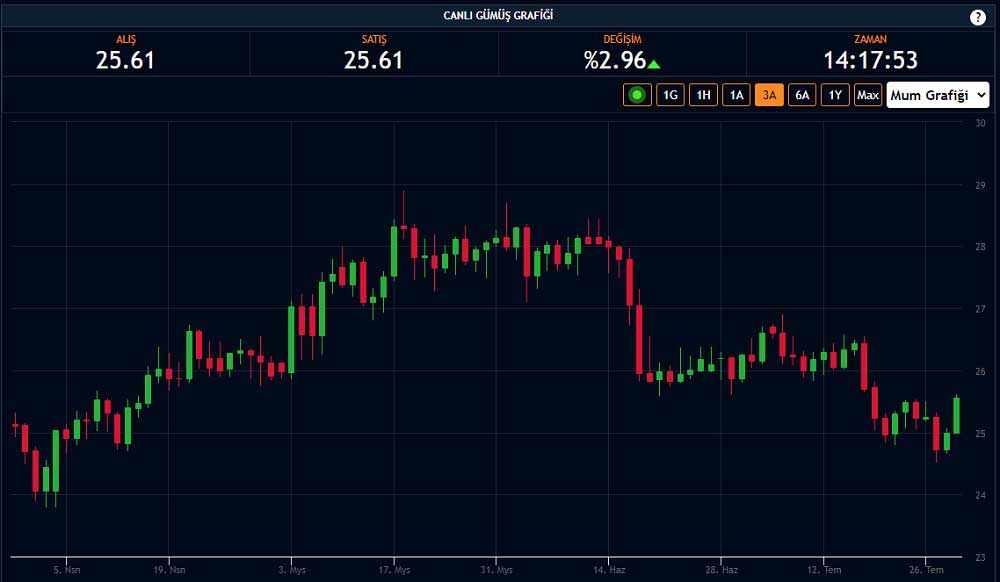Select the 1Y yearly range

[x=835, y=95]
